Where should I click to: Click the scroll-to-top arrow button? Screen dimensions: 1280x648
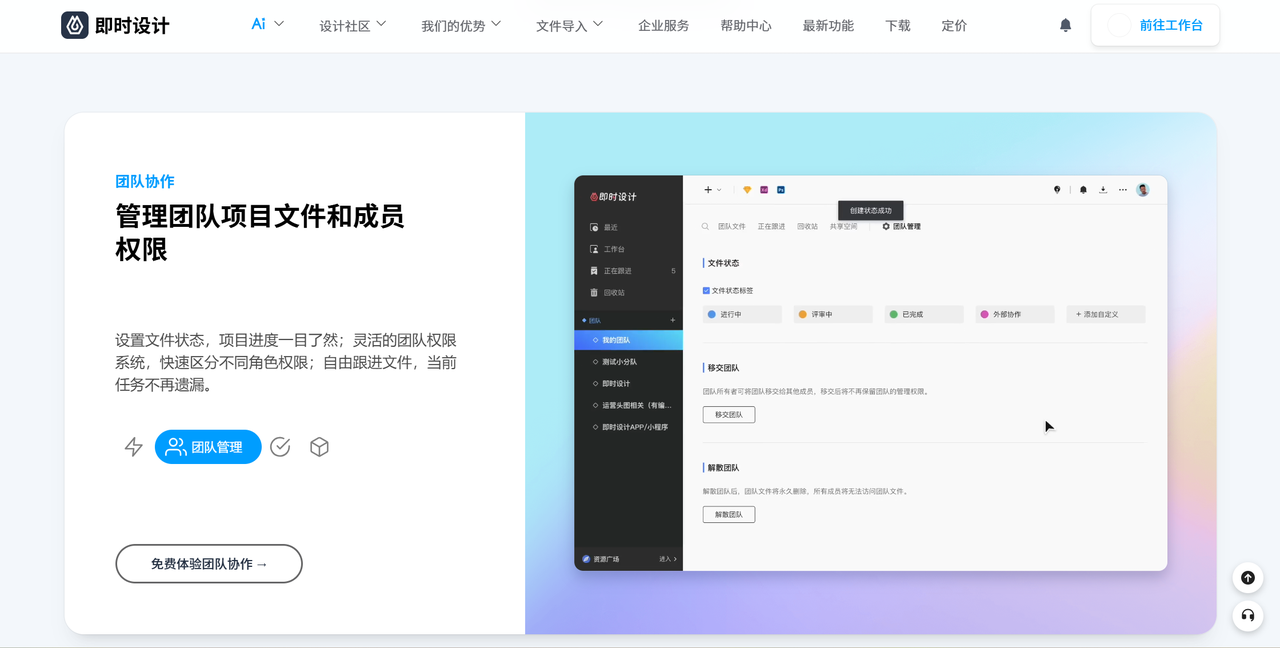click(1247, 577)
